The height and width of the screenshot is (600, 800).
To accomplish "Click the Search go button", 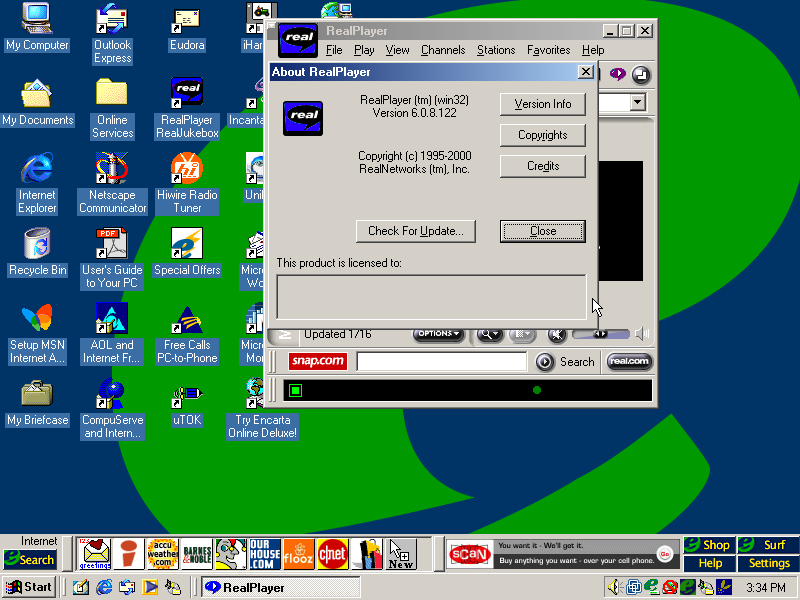I will pyautogui.click(x=545, y=362).
